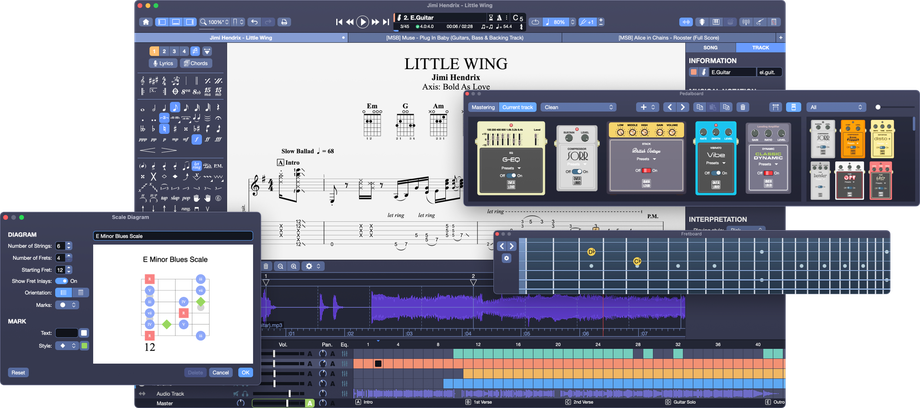Click the headphones solo icon on Audio Track
This screenshot has height=408, width=920.
[x=244, y=393]
